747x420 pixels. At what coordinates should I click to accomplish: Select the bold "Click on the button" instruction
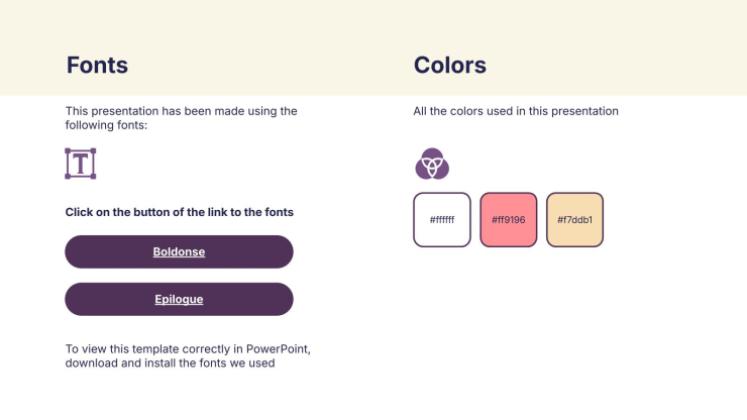[x=179, y=212]
